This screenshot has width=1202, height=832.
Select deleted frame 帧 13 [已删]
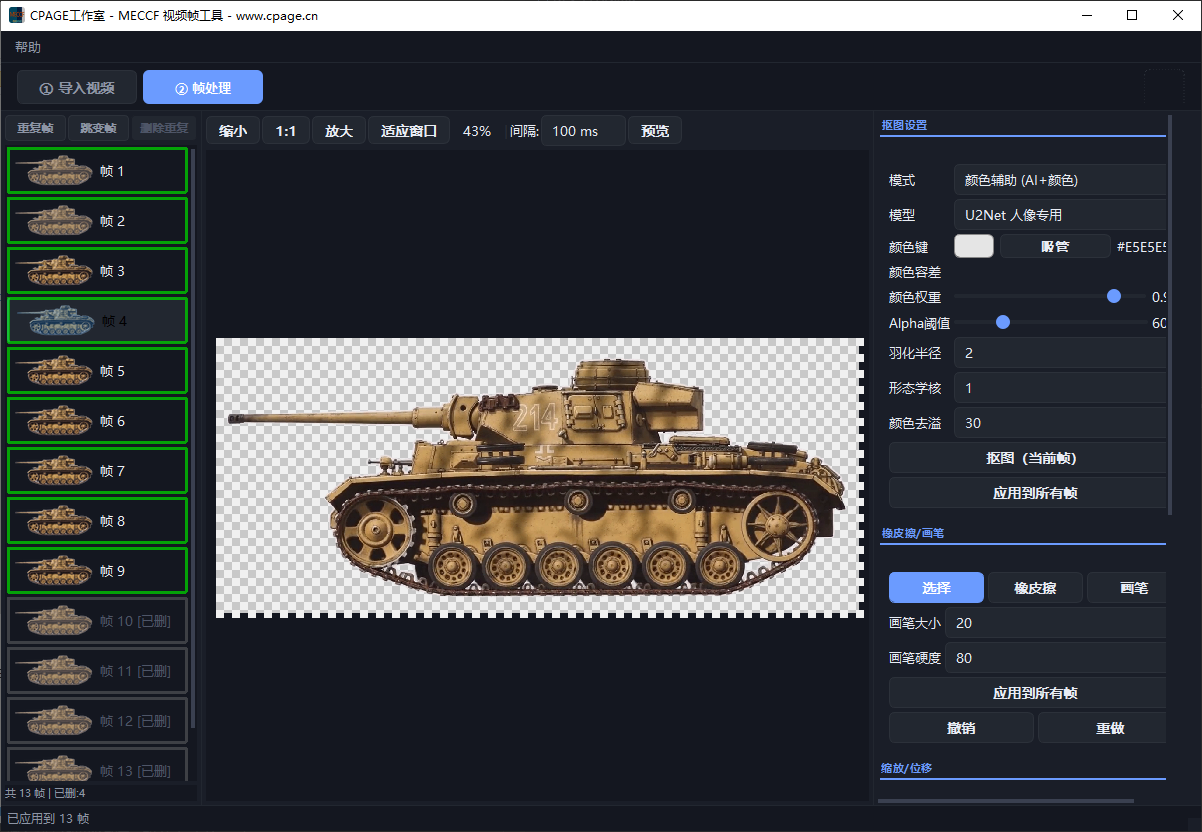97,765
